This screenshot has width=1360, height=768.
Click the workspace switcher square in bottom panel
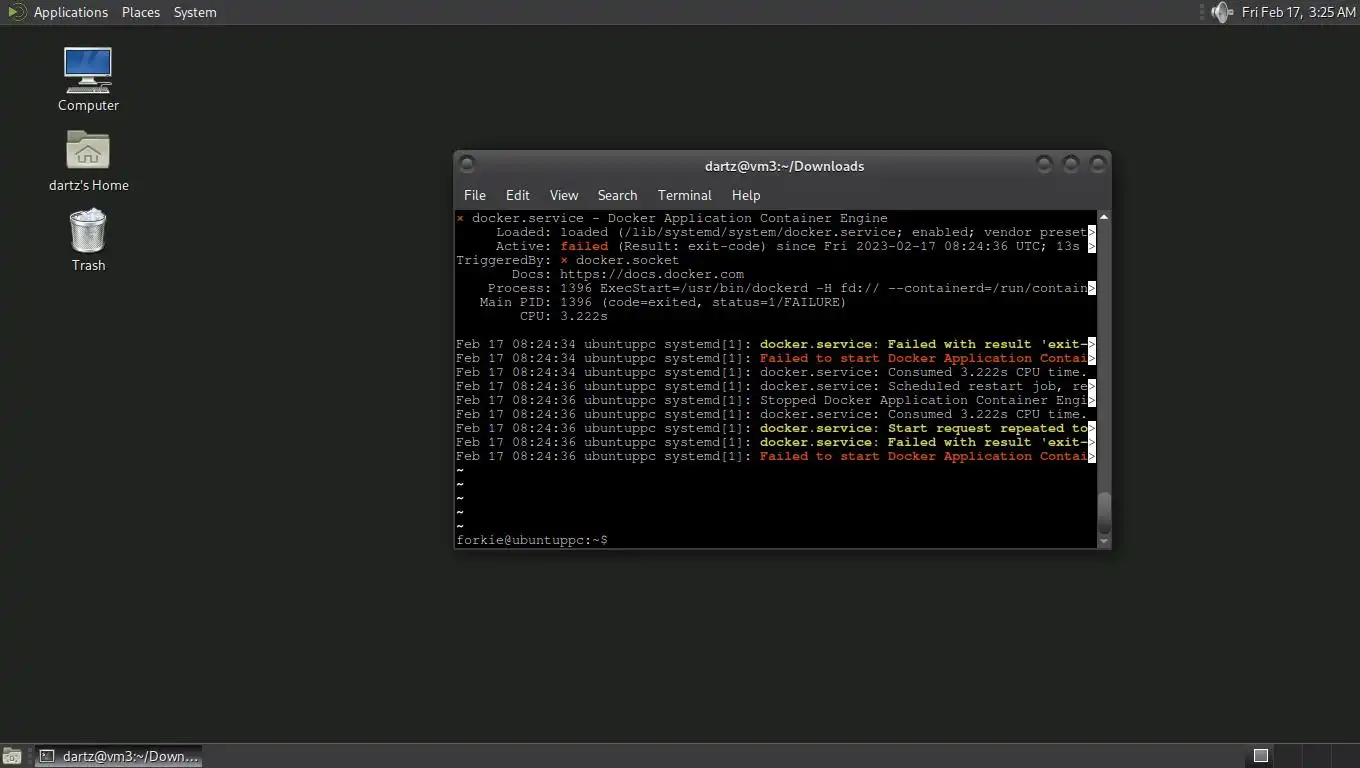pyautogui.click(x=1261, y=755)
